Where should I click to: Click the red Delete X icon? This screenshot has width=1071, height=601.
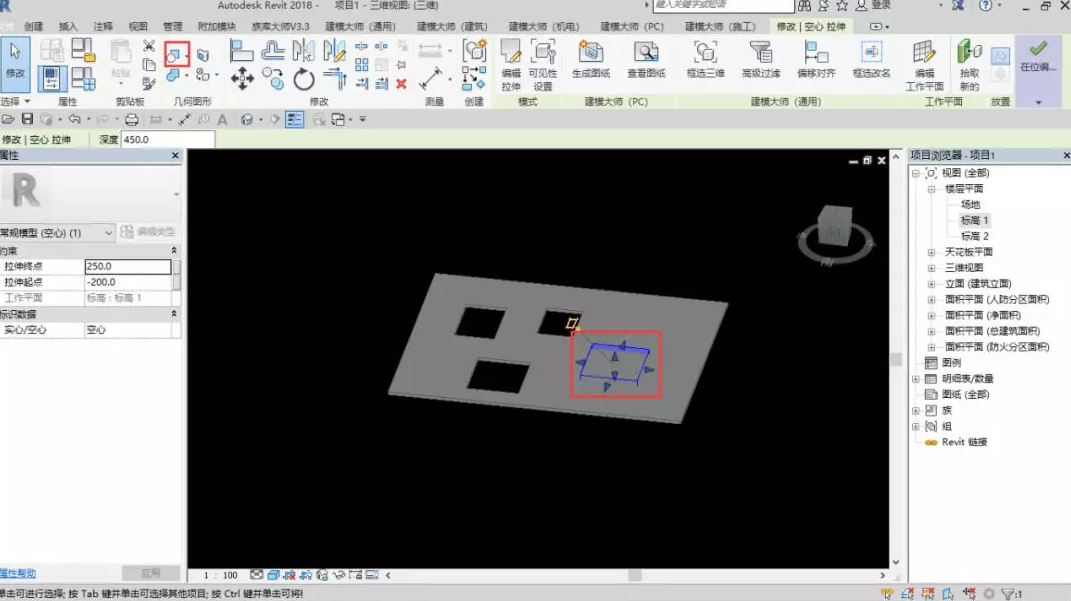tap(401, 84)
